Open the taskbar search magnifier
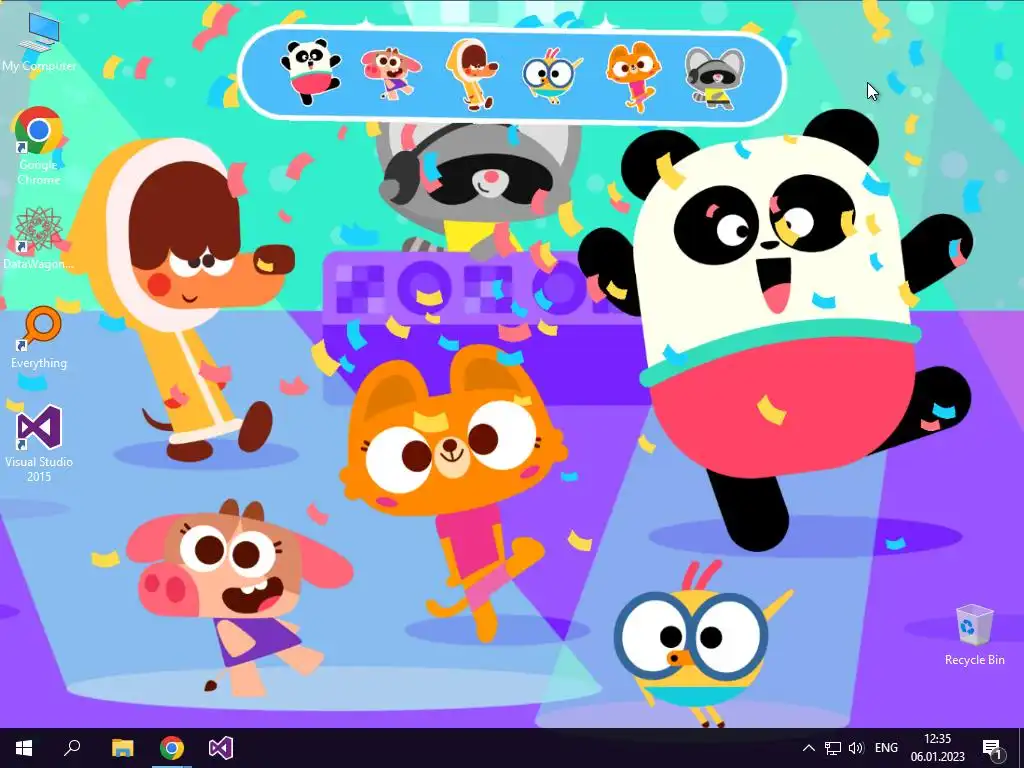Screen dimensions: 1024x768 tap(72, 748)
